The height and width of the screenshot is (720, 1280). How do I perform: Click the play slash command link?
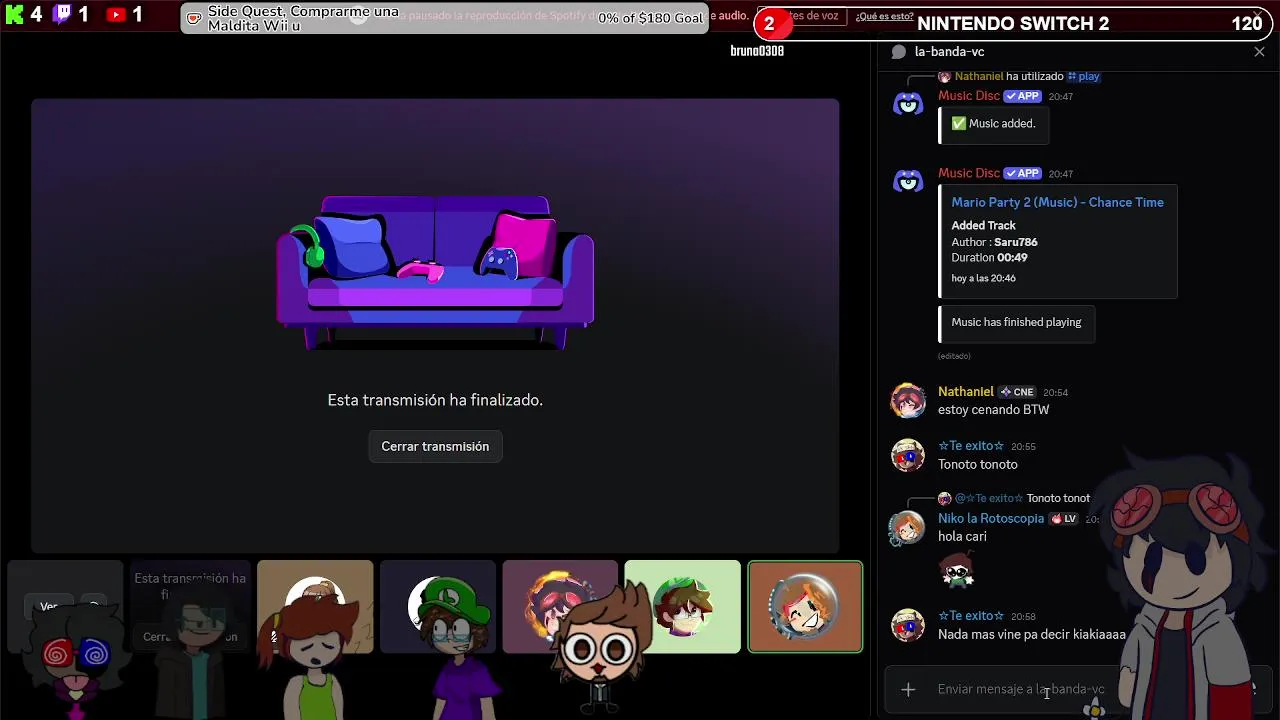[1083, 76]
